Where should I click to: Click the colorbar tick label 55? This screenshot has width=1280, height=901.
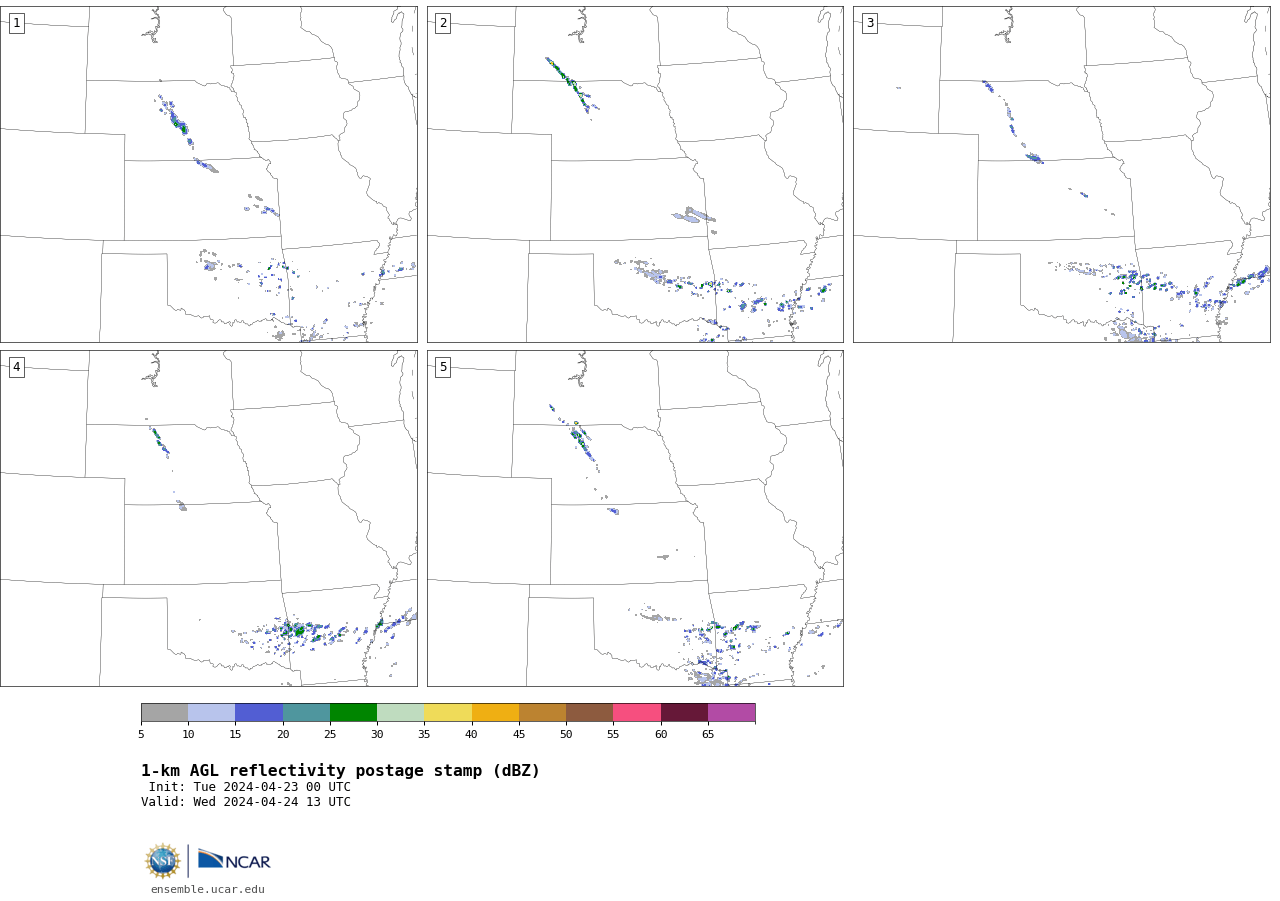click(613, 735)
